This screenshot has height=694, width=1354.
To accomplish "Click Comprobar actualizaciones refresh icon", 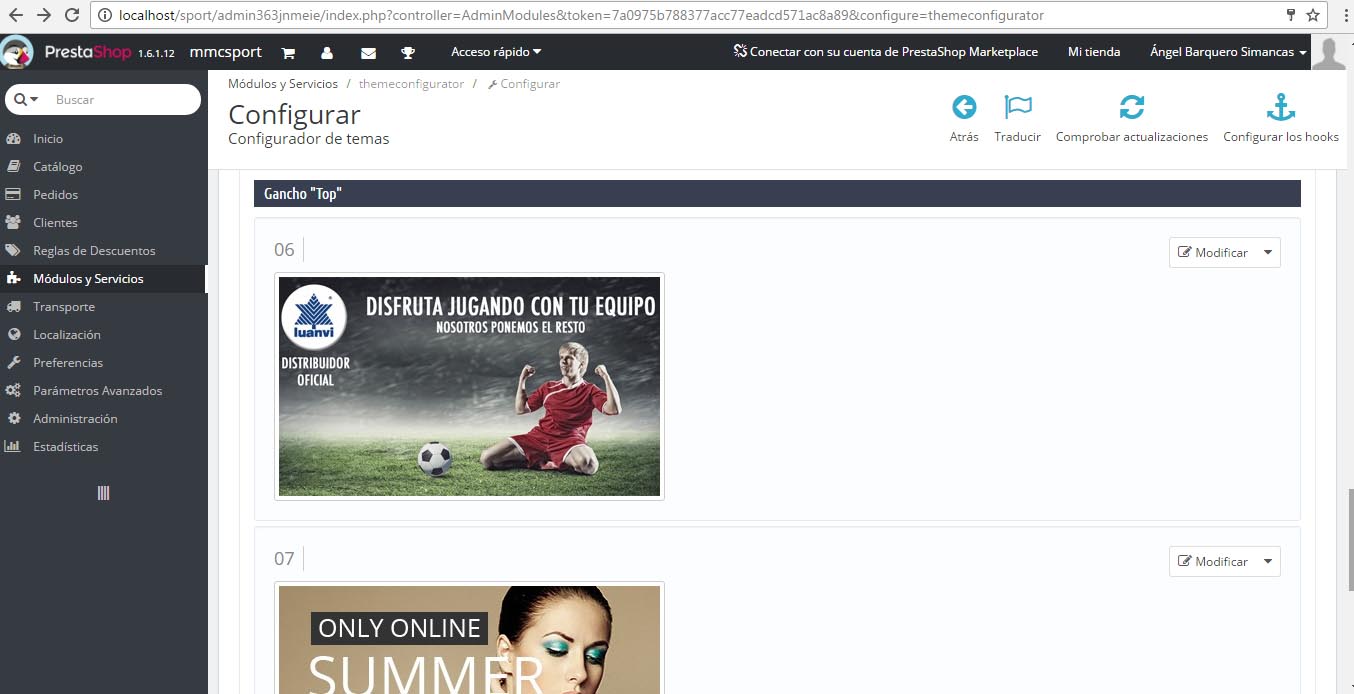I will 1132,107.
